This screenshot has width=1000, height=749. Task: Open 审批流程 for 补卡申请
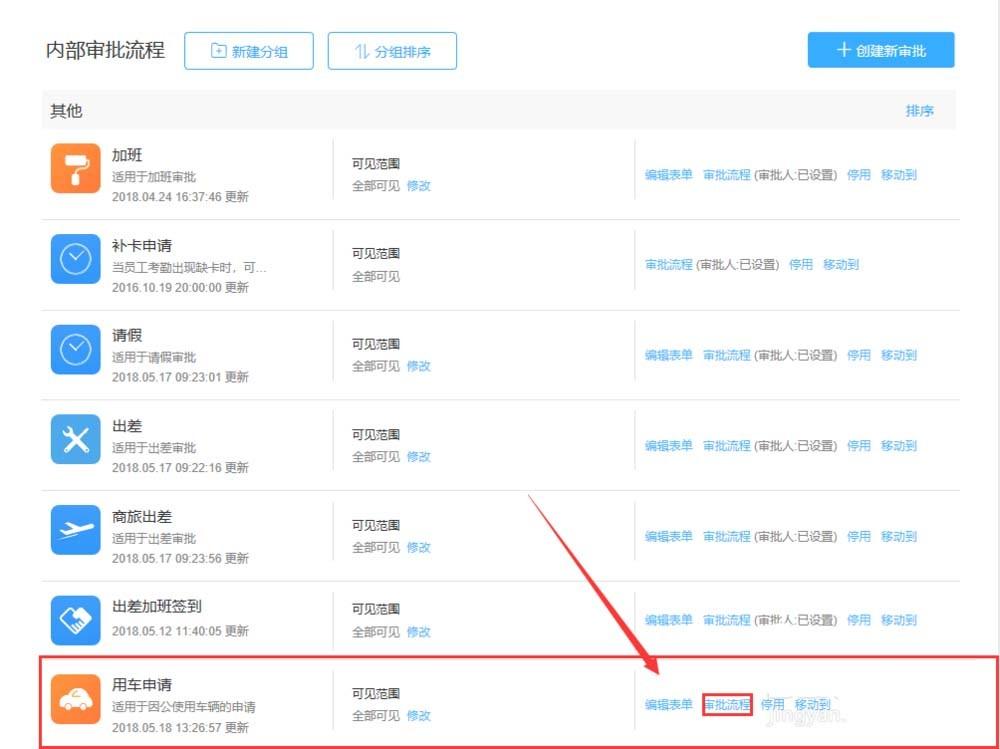point(671,264)
